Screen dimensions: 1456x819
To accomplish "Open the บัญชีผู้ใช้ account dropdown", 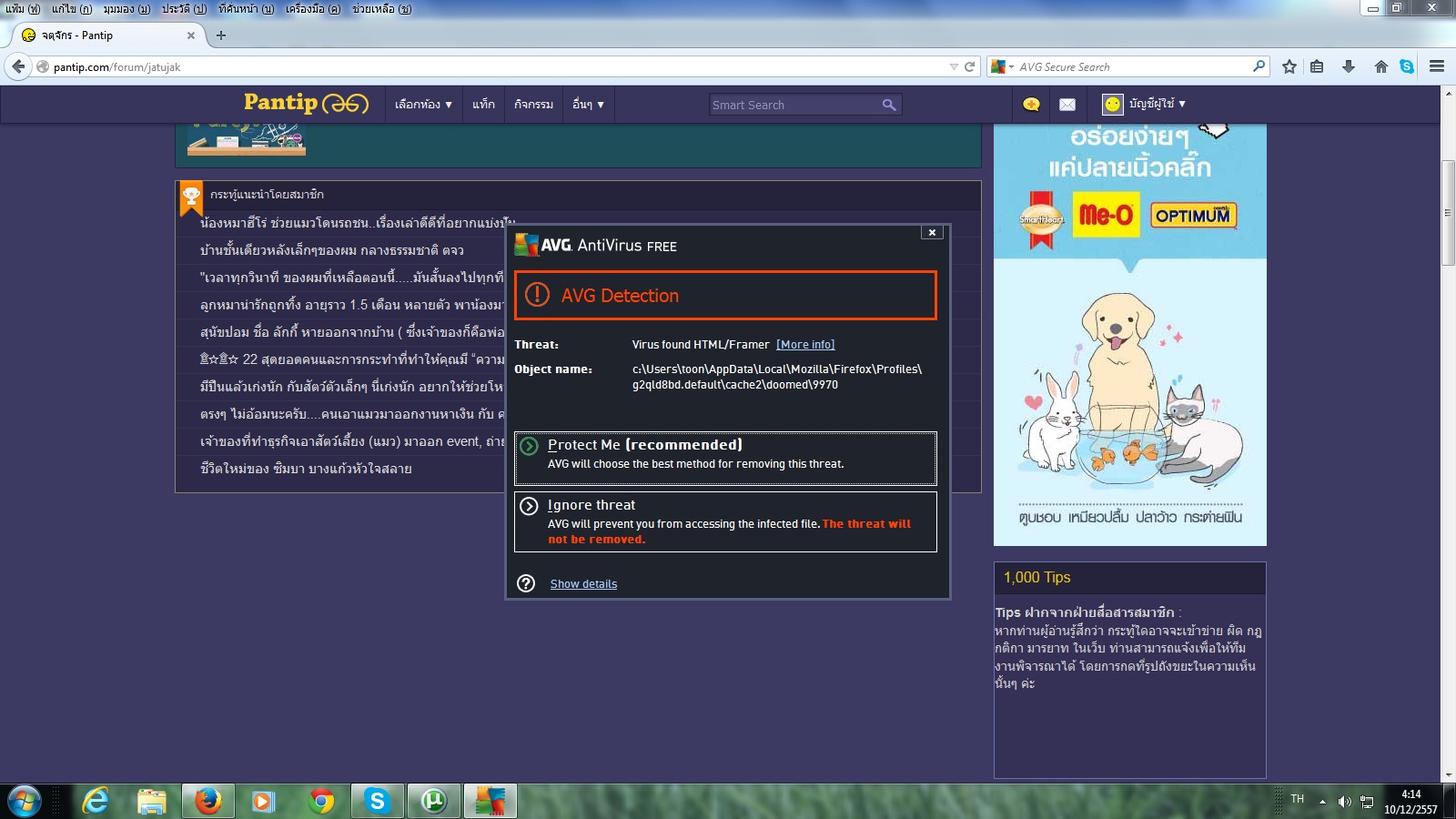I will point(1158,104).
